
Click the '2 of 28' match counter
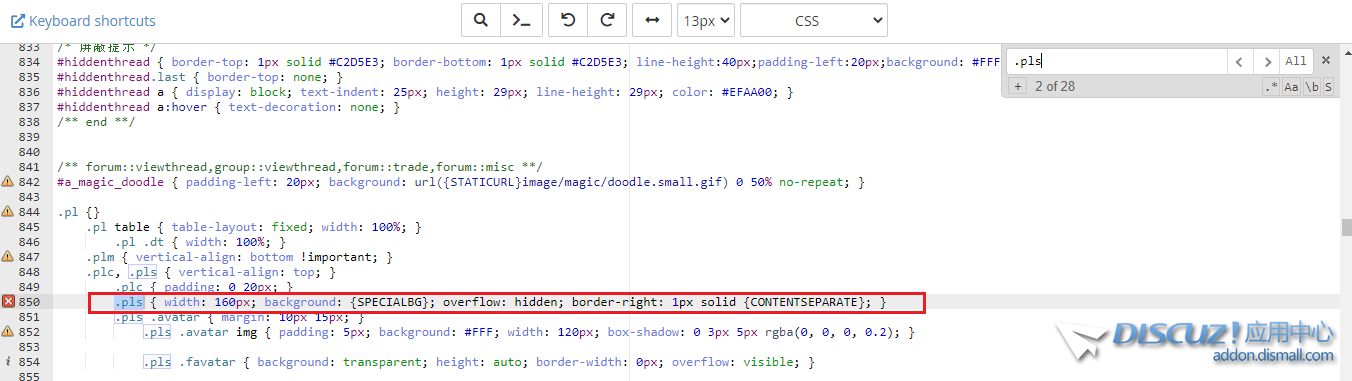click(1055, 87)
